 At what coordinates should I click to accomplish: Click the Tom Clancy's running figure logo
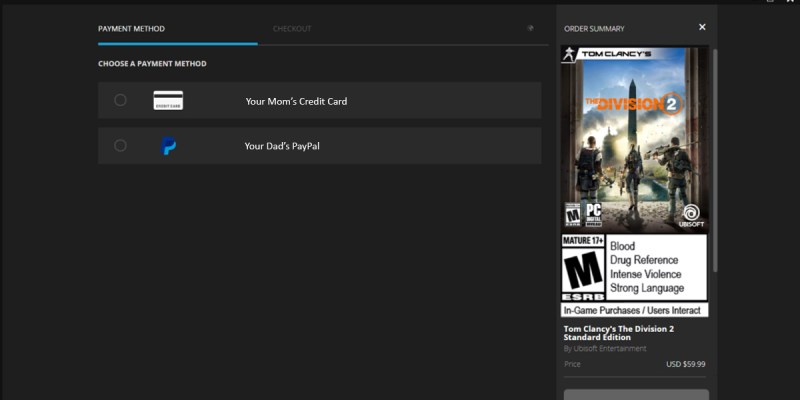click(570, 55)
